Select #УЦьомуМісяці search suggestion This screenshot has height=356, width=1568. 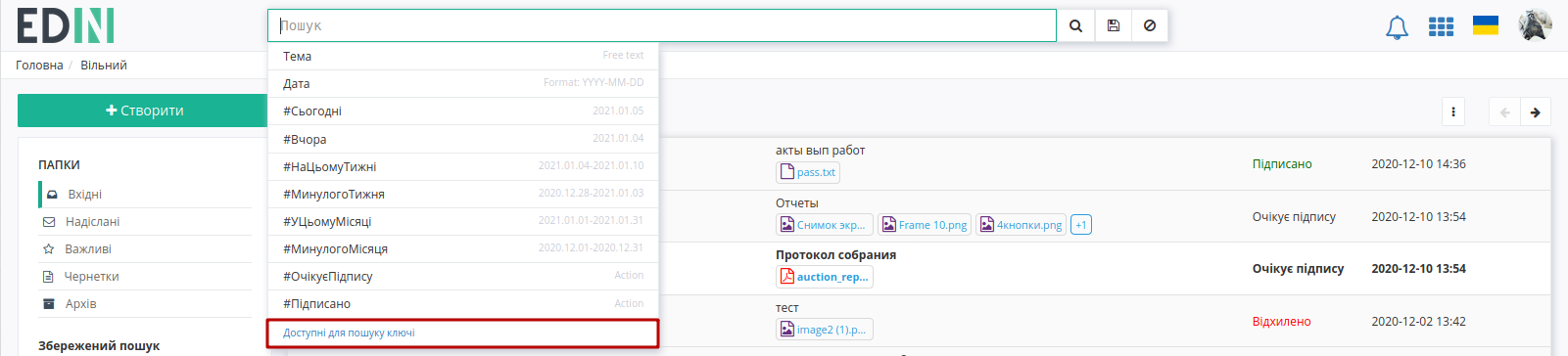(463, 221)
